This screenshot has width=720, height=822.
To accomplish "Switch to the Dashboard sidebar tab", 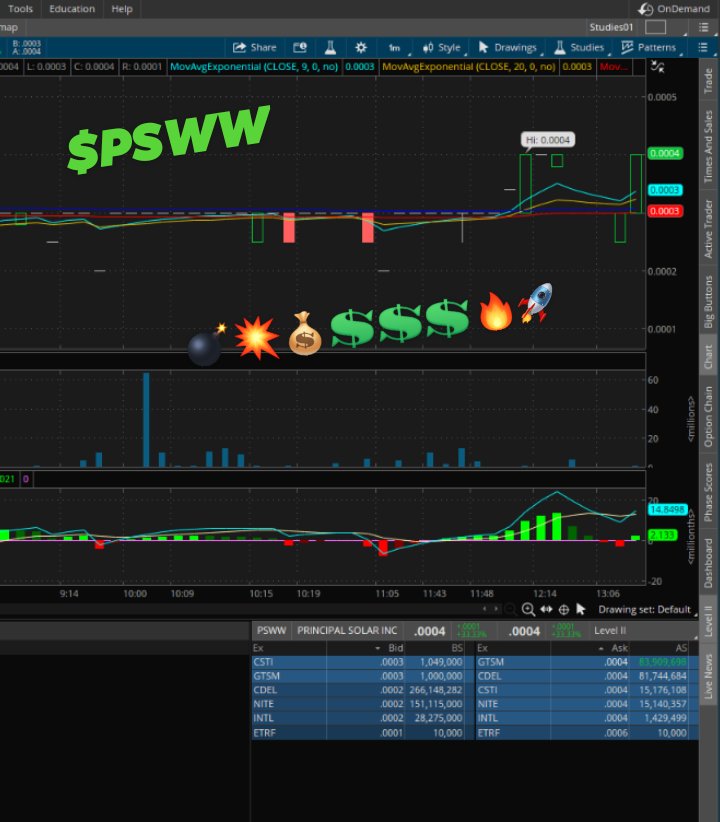I will [708, 563].
